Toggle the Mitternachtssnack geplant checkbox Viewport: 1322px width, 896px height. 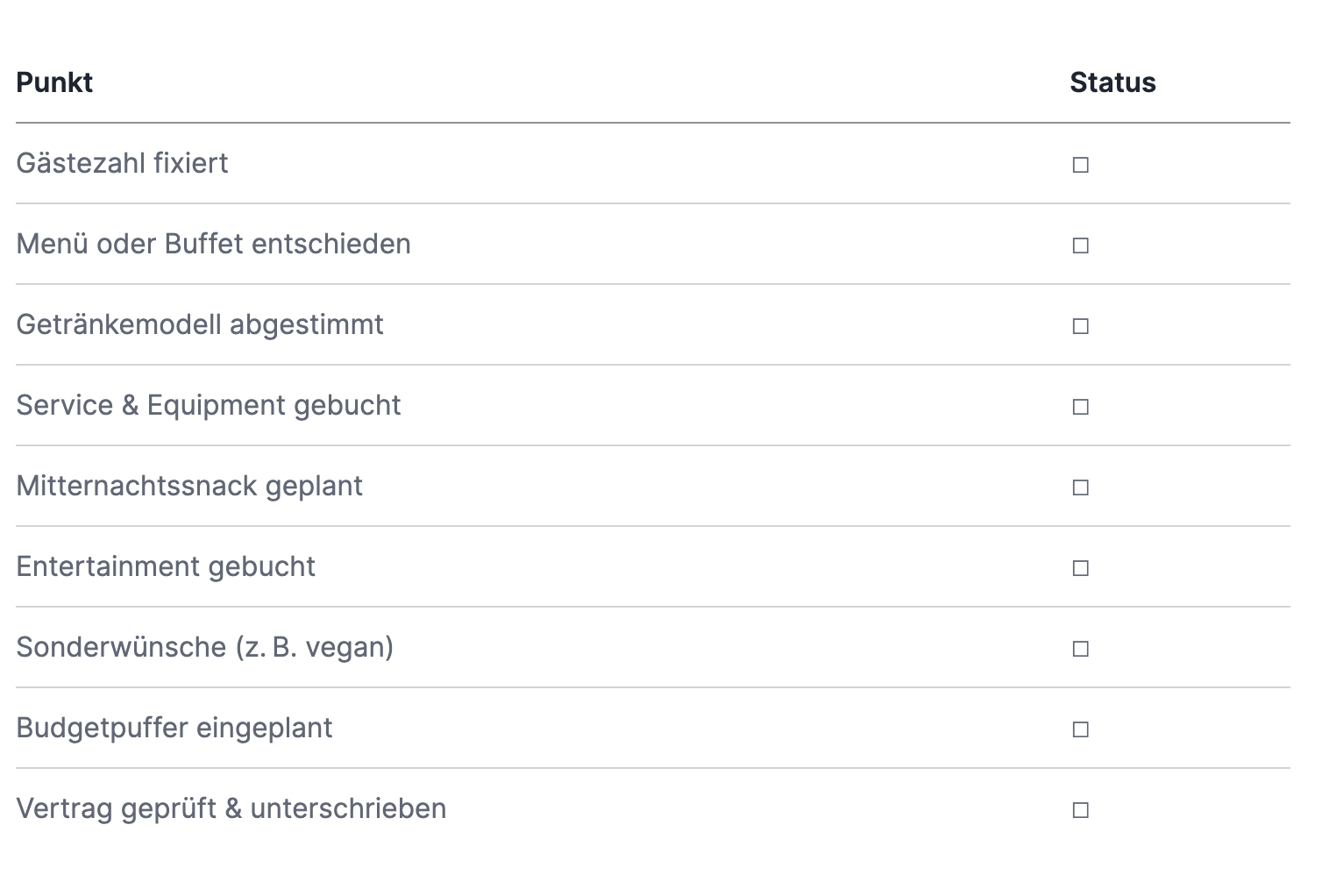(1080, 487)
